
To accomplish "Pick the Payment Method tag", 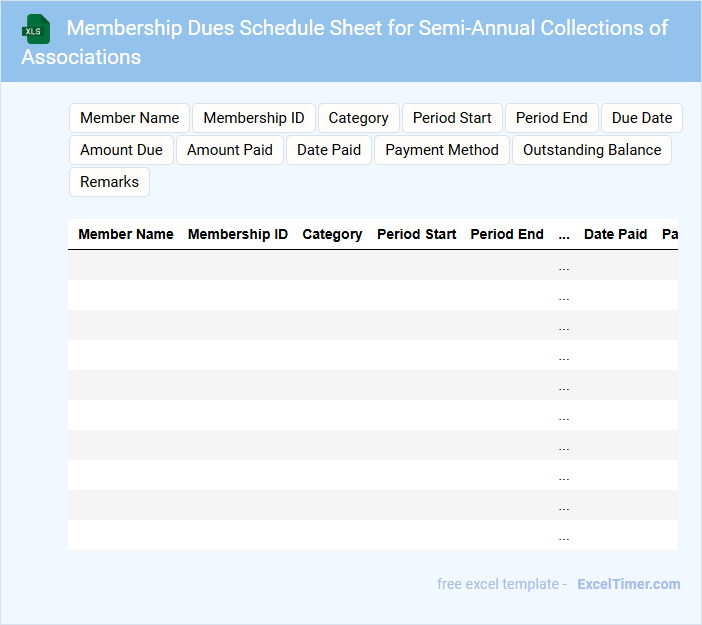I will pyautogui.click(x=442, y=150).
